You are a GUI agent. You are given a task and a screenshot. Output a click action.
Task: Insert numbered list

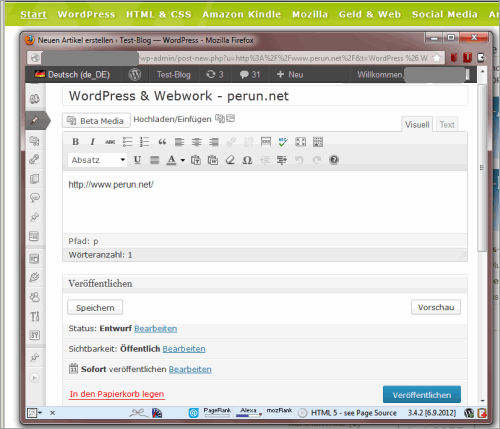(x=145, y=142)
